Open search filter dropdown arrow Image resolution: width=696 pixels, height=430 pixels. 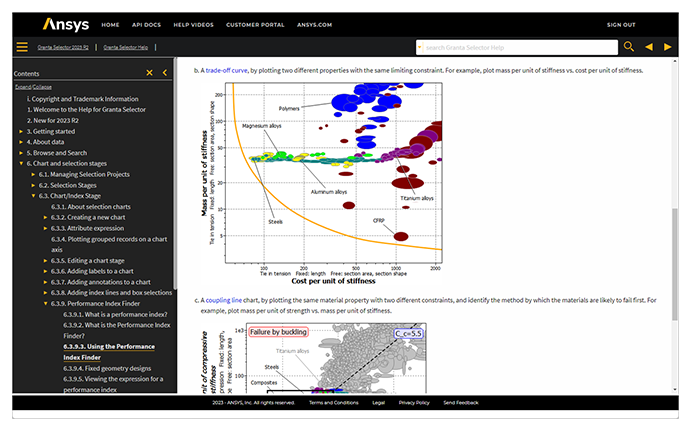419,47
